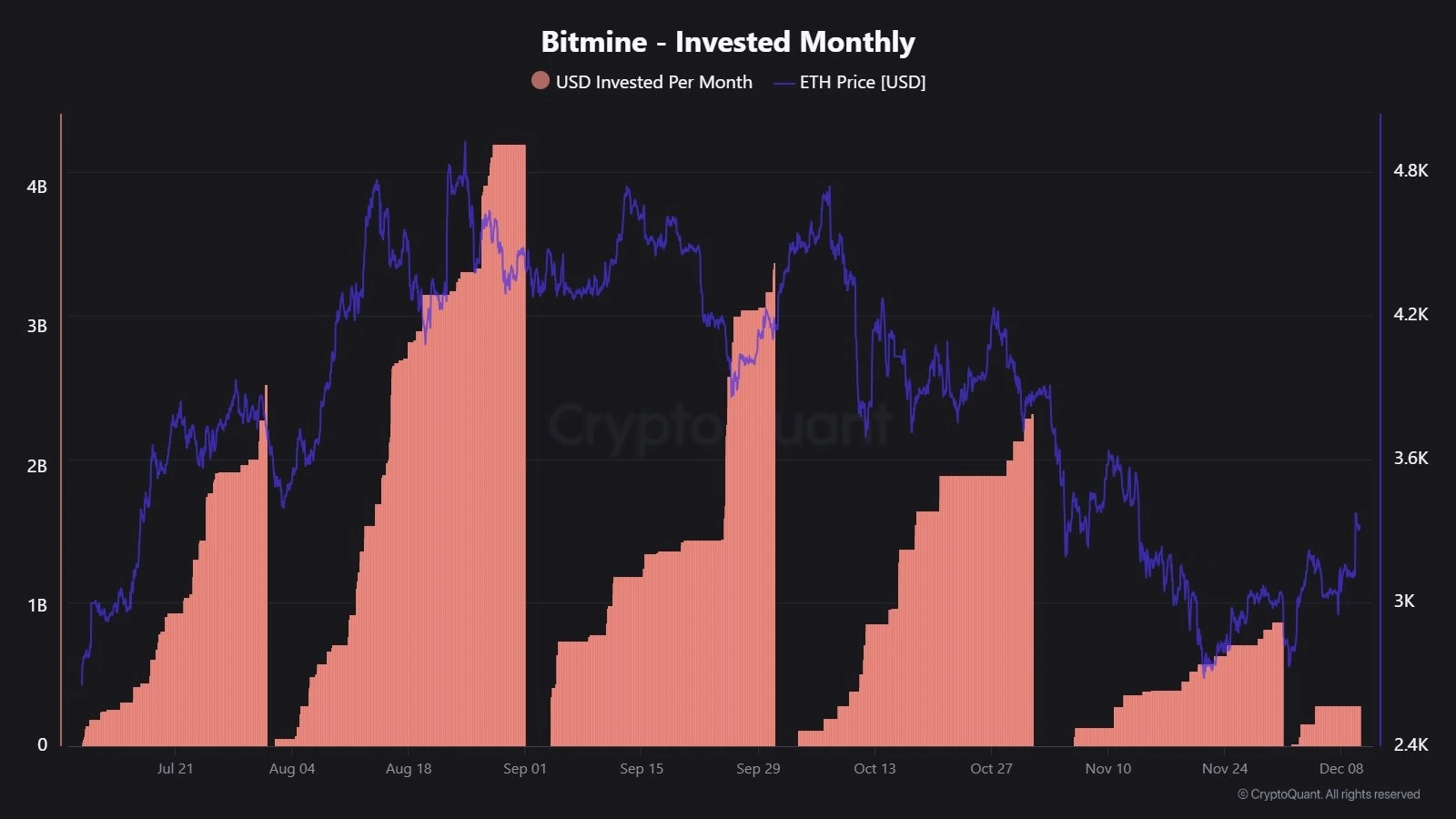The image size is (1456, 819).
Task: Toggle the ETH Price [USD] legend label
Action: [862, 82]
